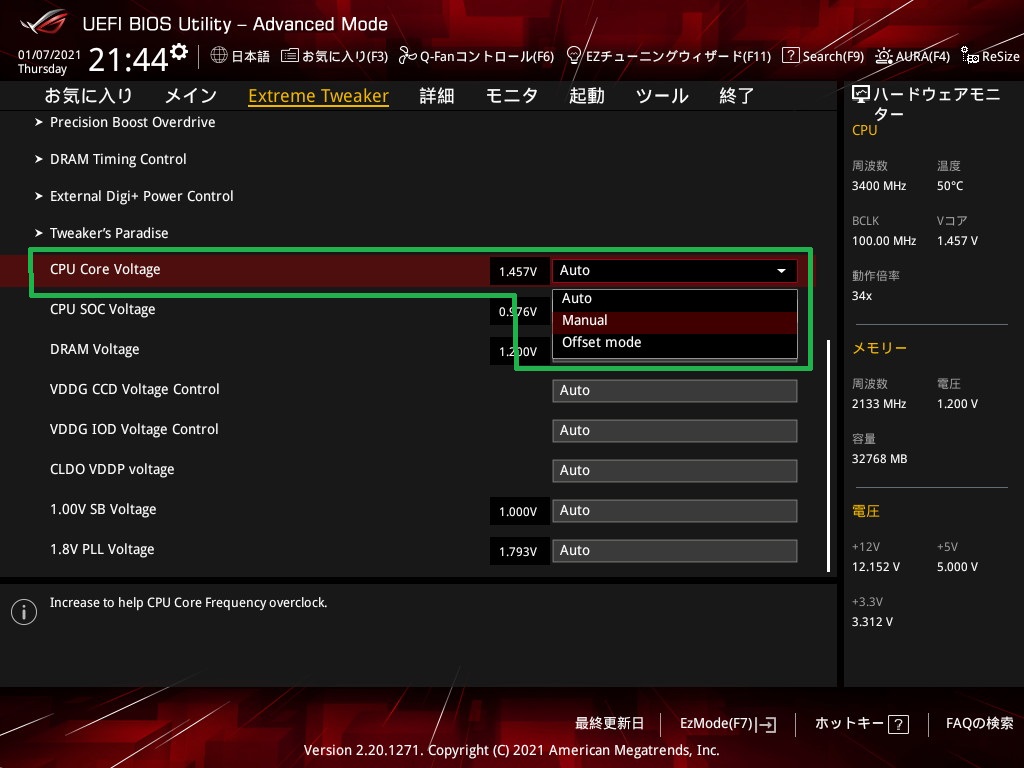Click the hardware monitor display icon

[x=861, y=95]
